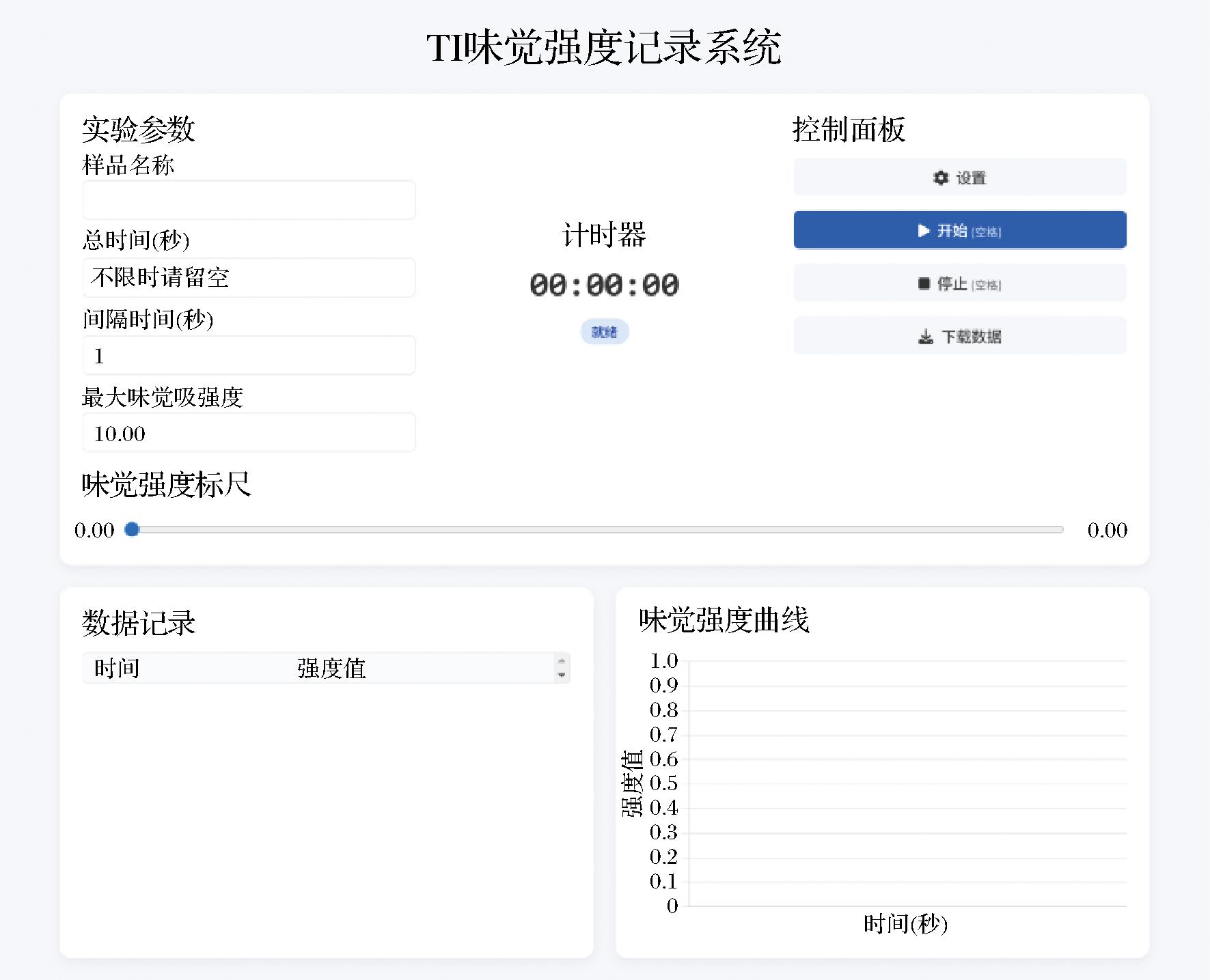The height and width of the screenshot is (980, 1210).
Task: Click the TI味觉强度记录系统 page title
Action: click(604, 48)
